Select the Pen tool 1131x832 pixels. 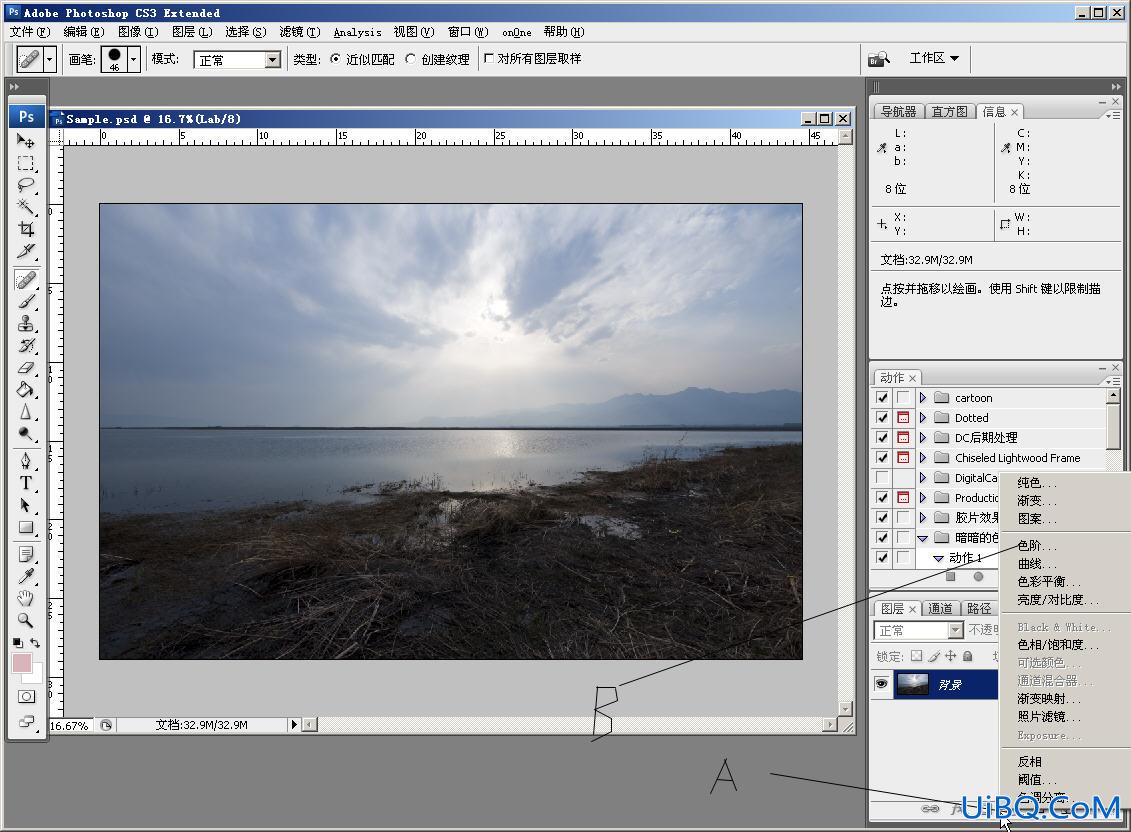pos(25,460)
